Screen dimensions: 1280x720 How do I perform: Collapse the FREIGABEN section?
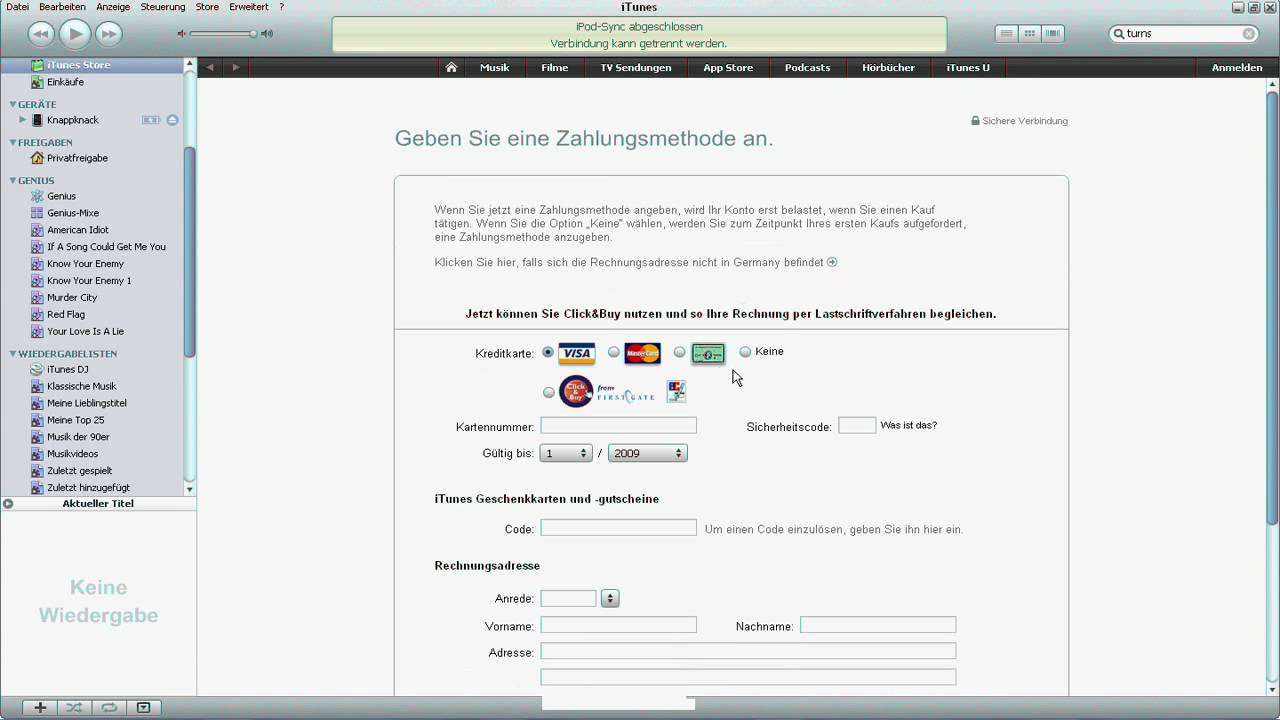[x=13, y=142]
